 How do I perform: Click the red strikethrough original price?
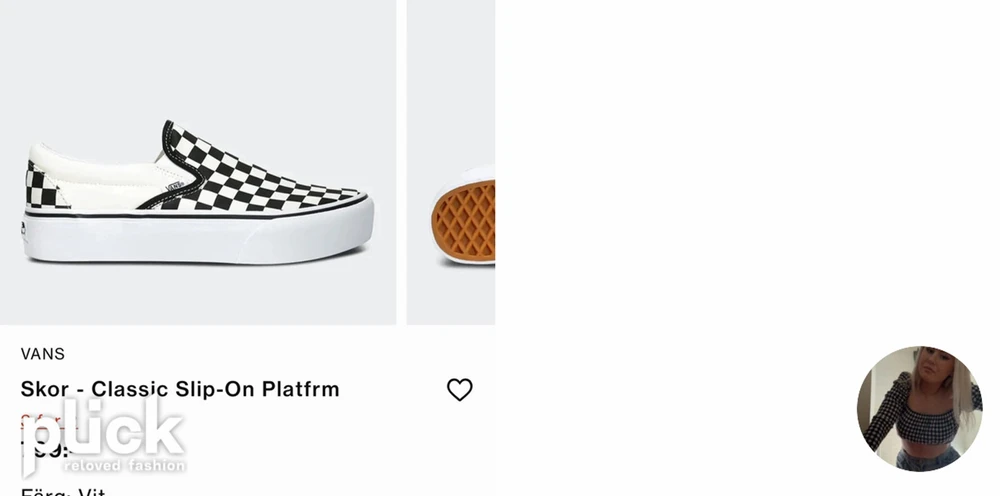click(48, 421)
